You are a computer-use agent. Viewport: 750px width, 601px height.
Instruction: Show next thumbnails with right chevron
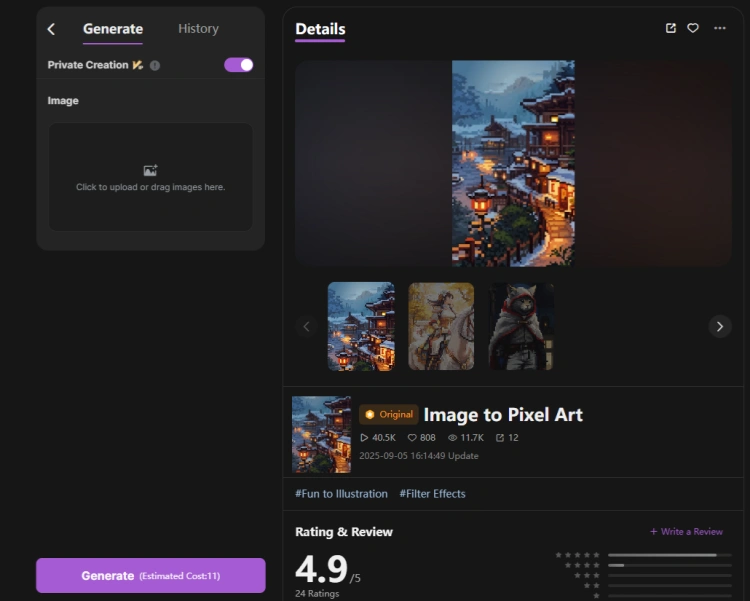[x=720, y=326]
